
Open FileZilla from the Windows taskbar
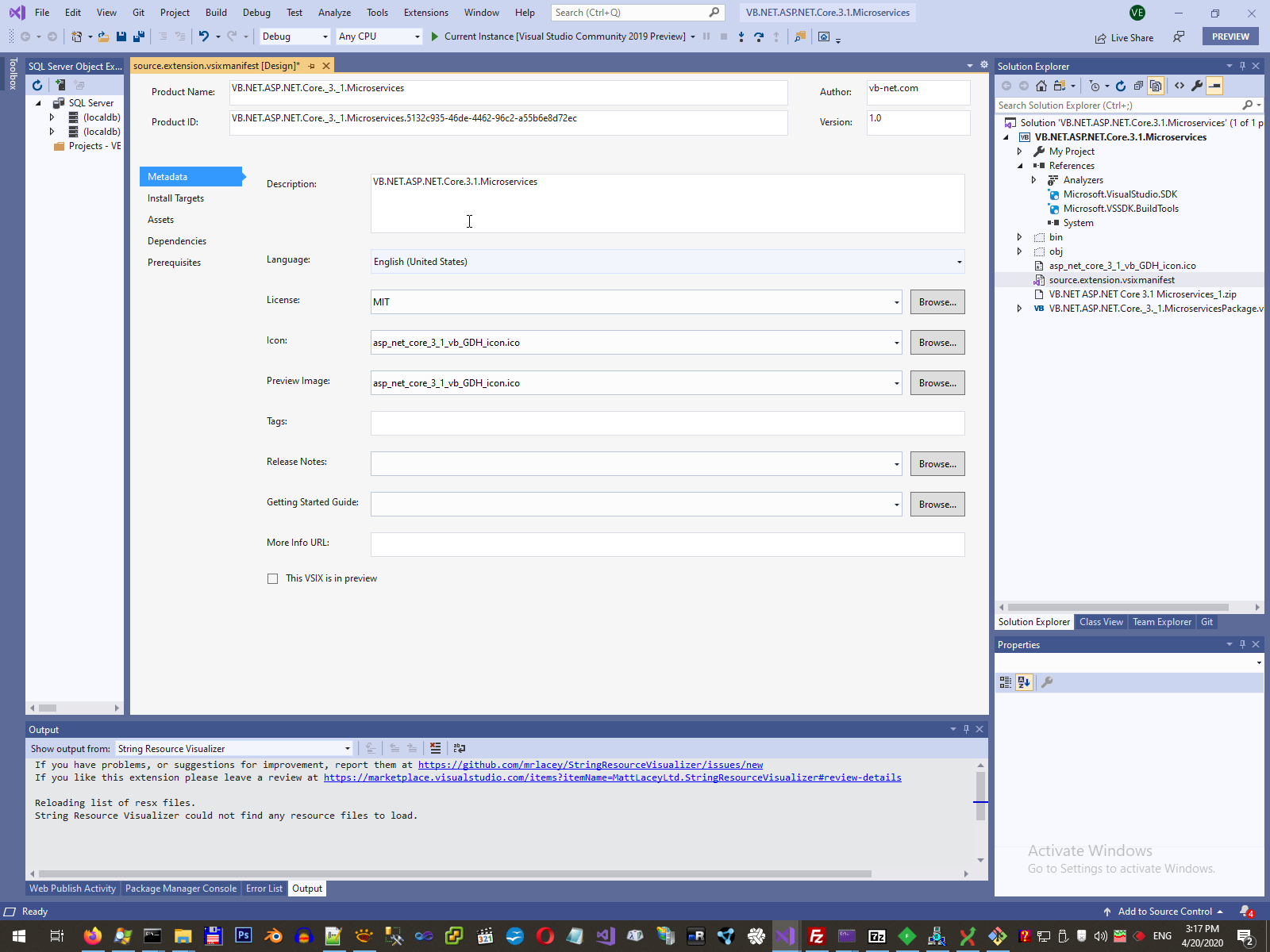tap(816, 936)
